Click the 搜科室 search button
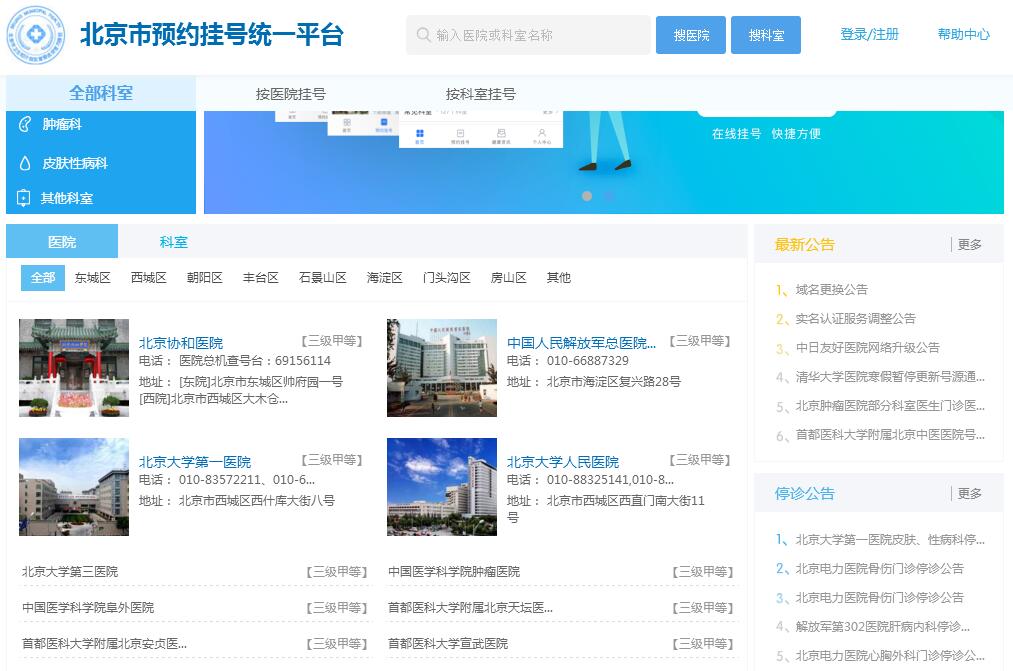Viewport: 1013px width, 671px height. [766, 35]
